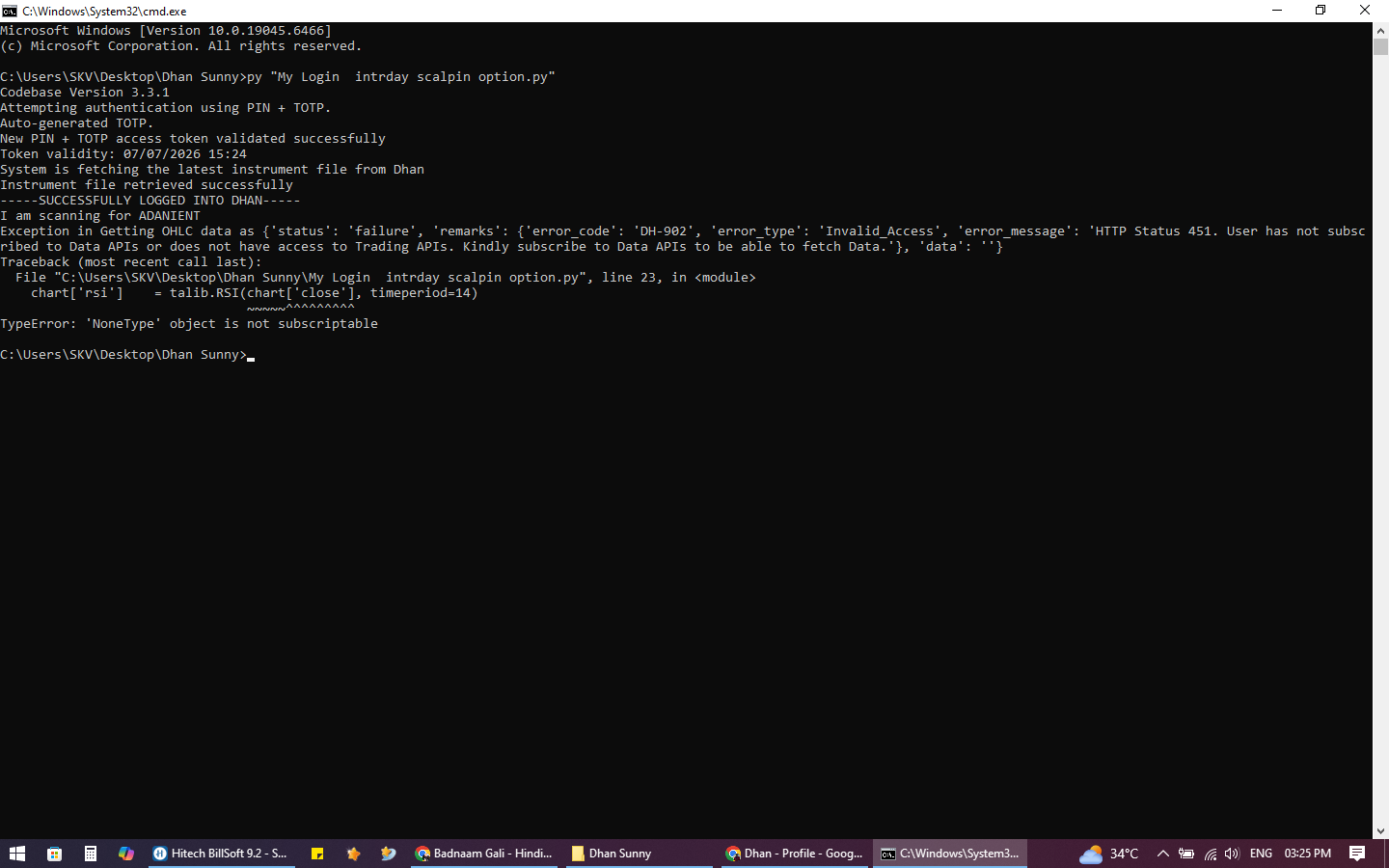The width and height of the screenshot is (1389, 868).
Task: Click 'Auto-generated TOTP.' output line
Action: pos(77,123)
